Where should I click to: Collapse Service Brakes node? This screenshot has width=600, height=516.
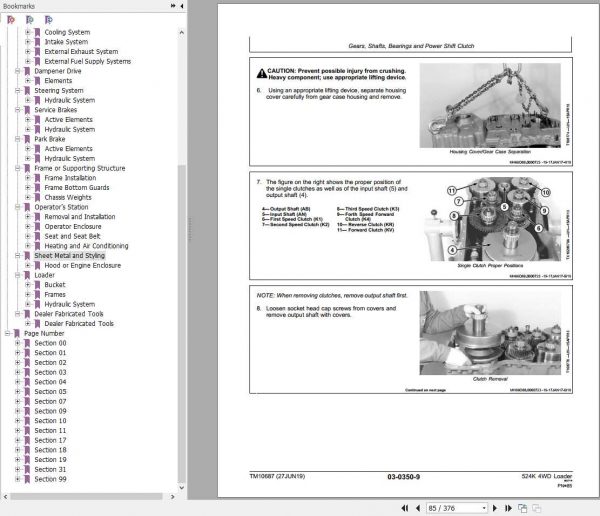pos(18,110)
